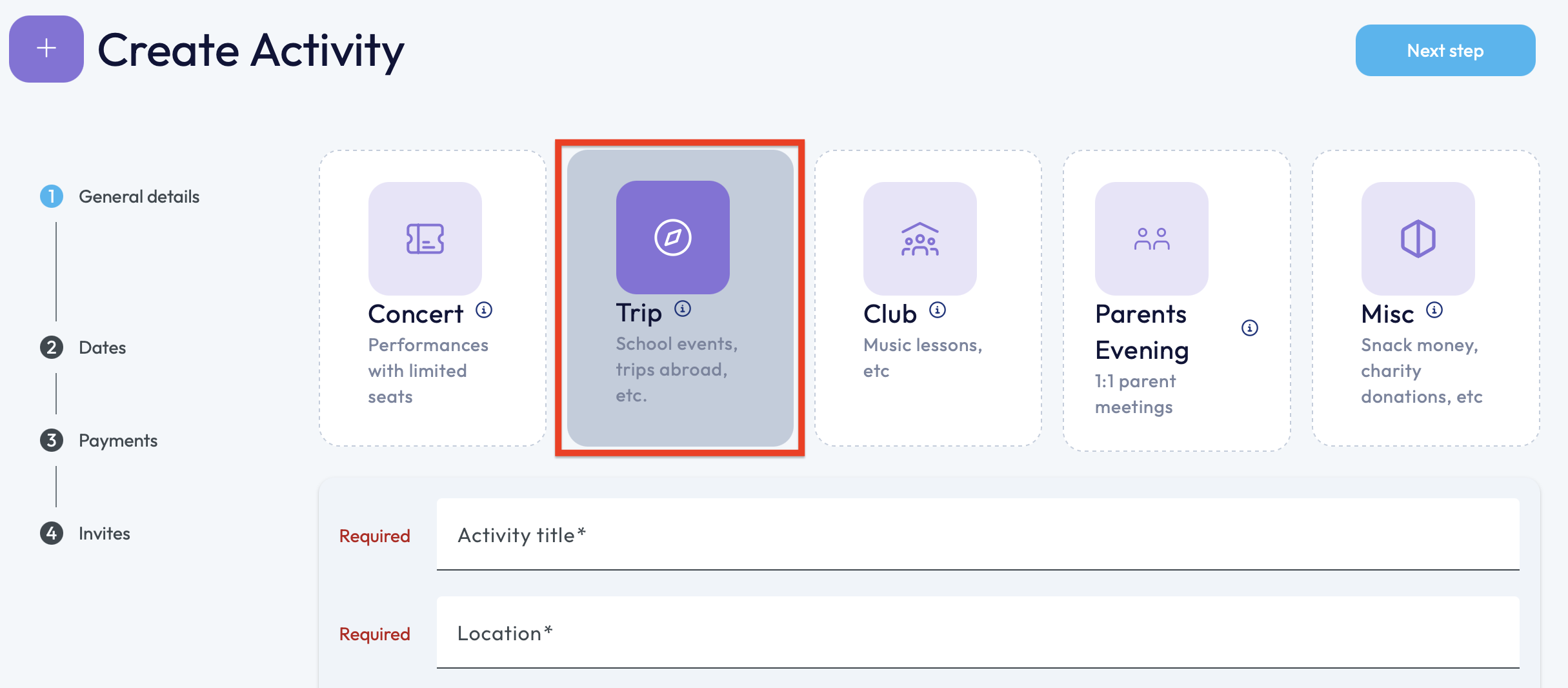1568x688 pixels.
Task: Switch to the Invites step
Action: point(104,534)
